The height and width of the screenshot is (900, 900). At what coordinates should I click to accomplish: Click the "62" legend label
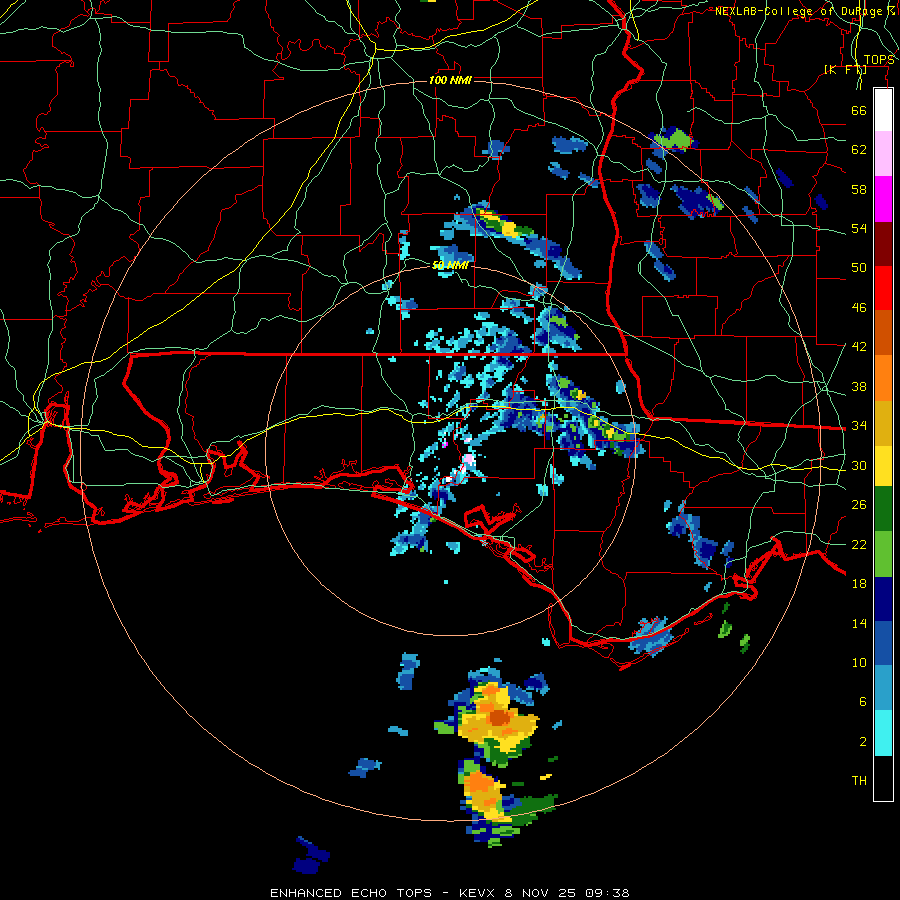[859, 150]
